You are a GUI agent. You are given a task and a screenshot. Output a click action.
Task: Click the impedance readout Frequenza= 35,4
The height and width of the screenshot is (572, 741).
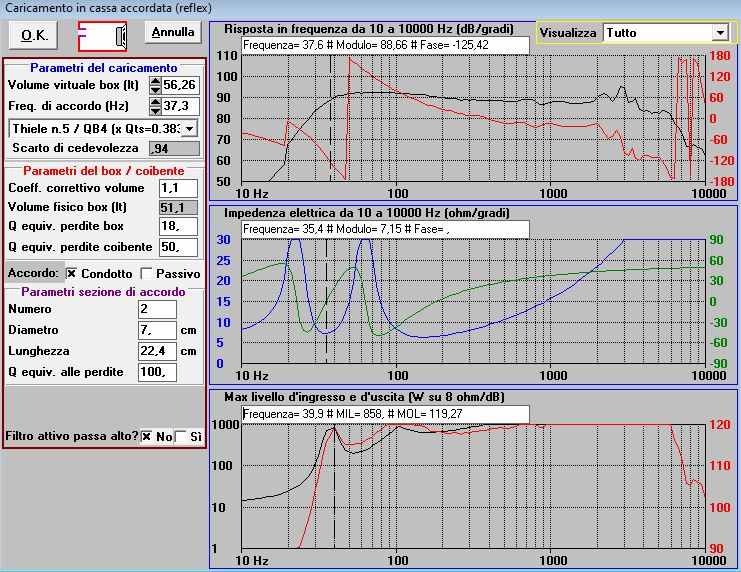click(x=385, y=229)
